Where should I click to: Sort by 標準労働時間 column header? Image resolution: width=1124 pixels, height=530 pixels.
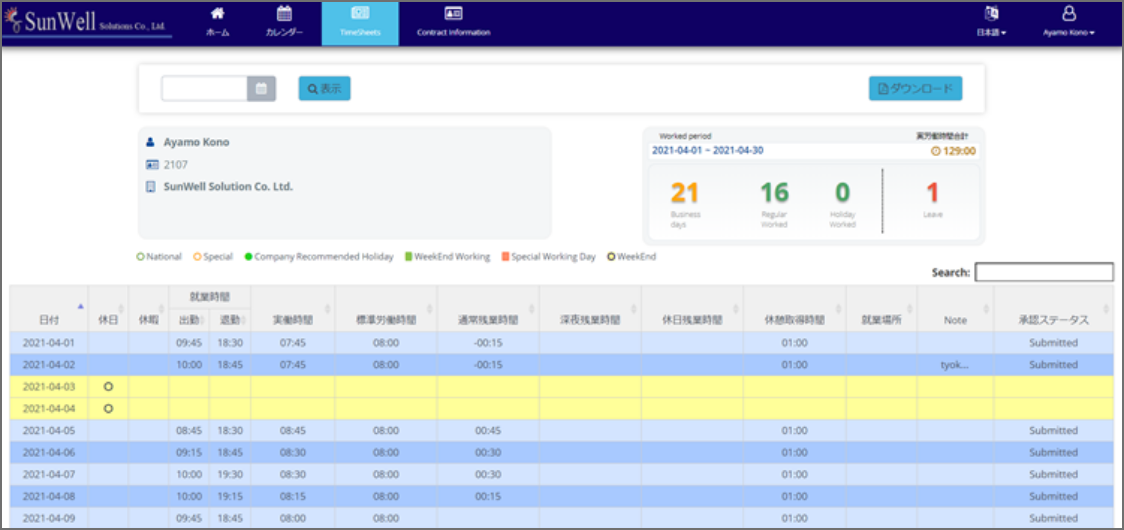(x=386, y=308)
